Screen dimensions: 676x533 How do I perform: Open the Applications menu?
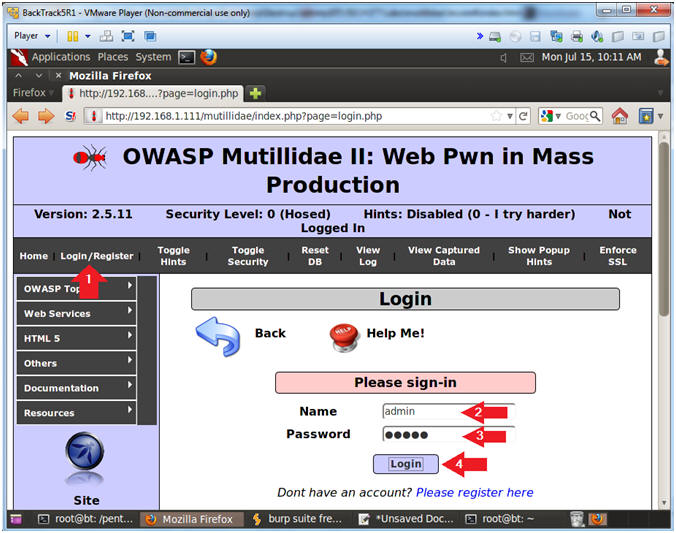61,57
